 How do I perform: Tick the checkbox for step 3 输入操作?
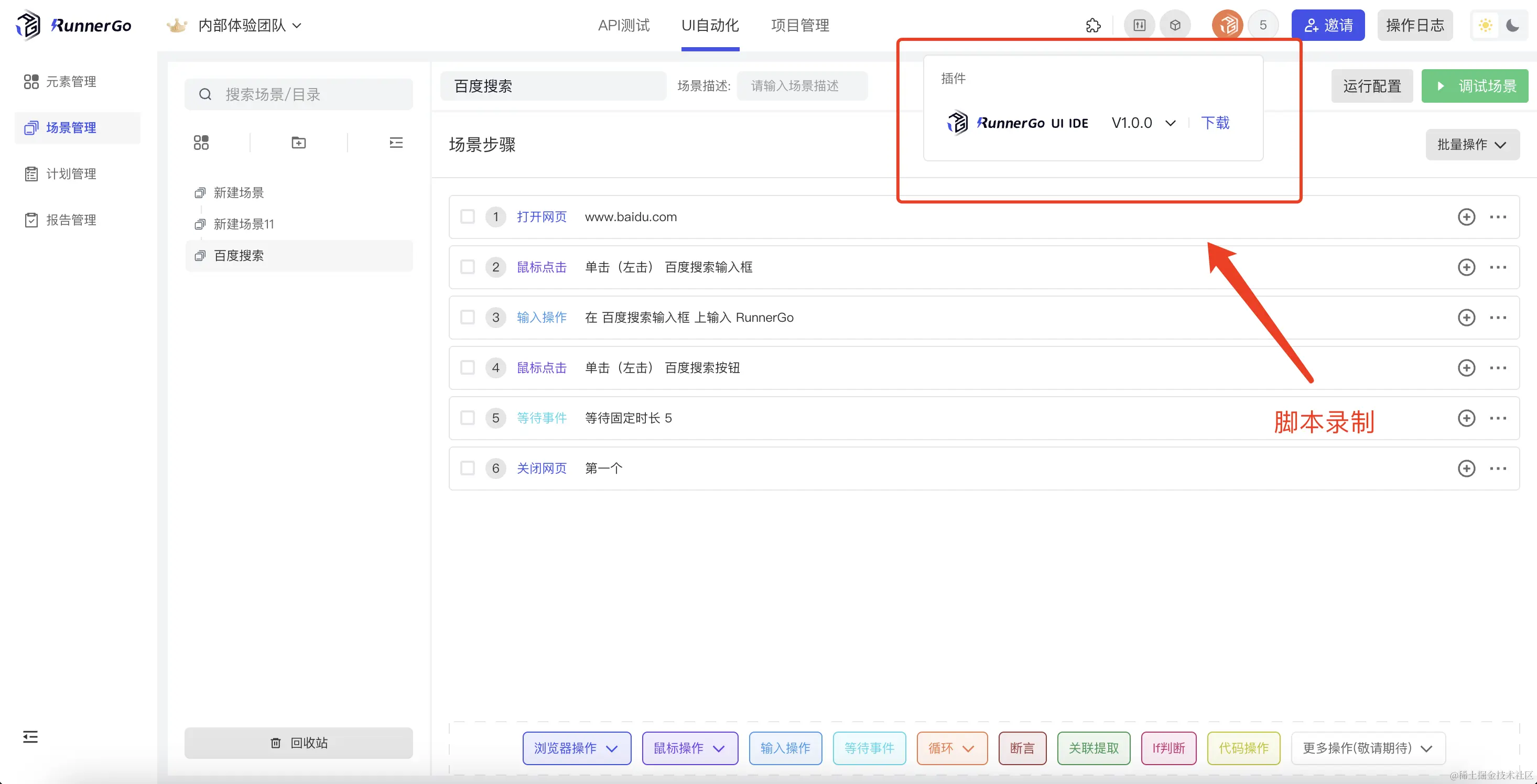pyautogui.click(x=467, y=318)
